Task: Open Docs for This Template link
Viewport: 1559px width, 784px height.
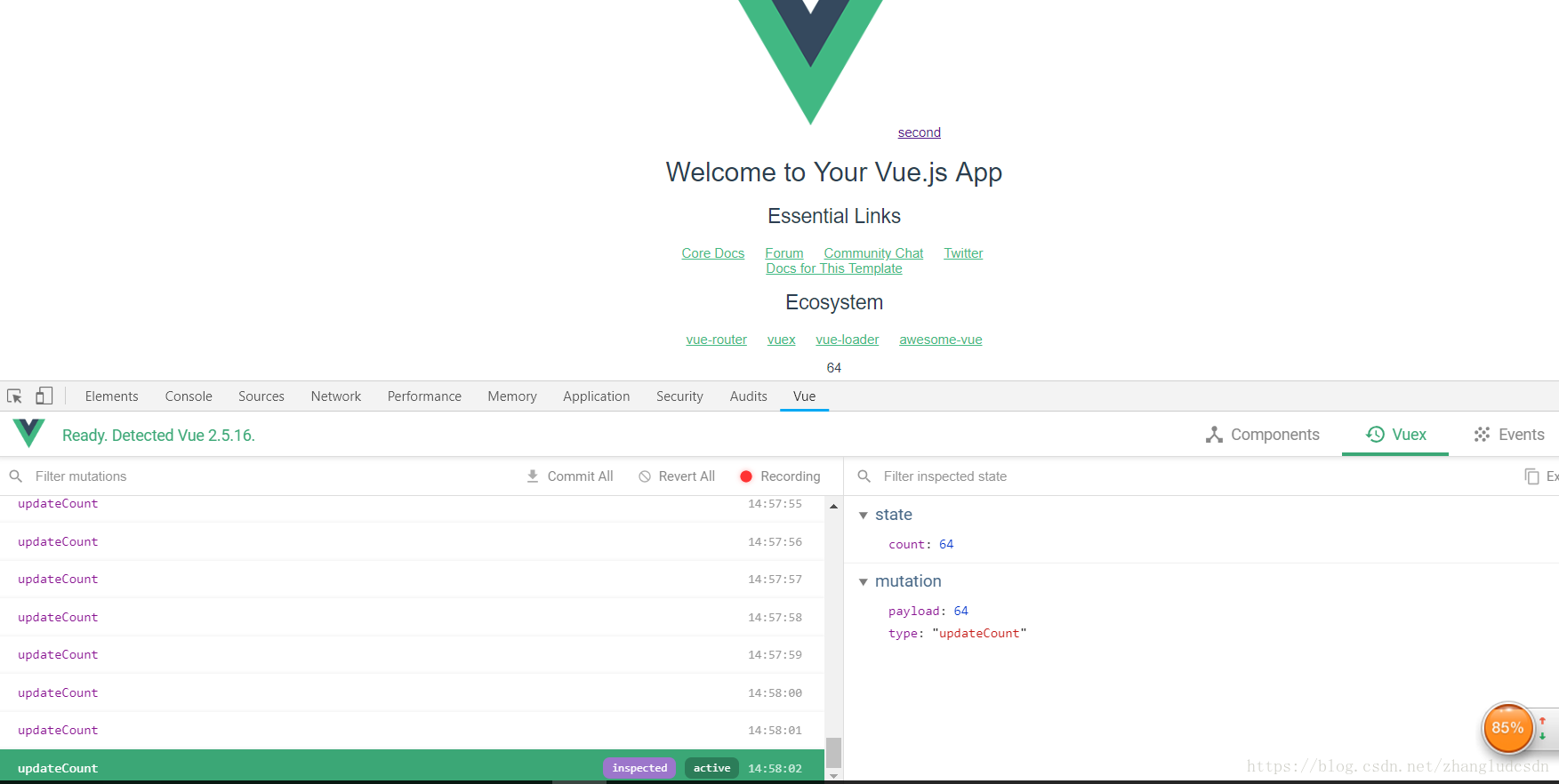Action: [x=833, y=268]
